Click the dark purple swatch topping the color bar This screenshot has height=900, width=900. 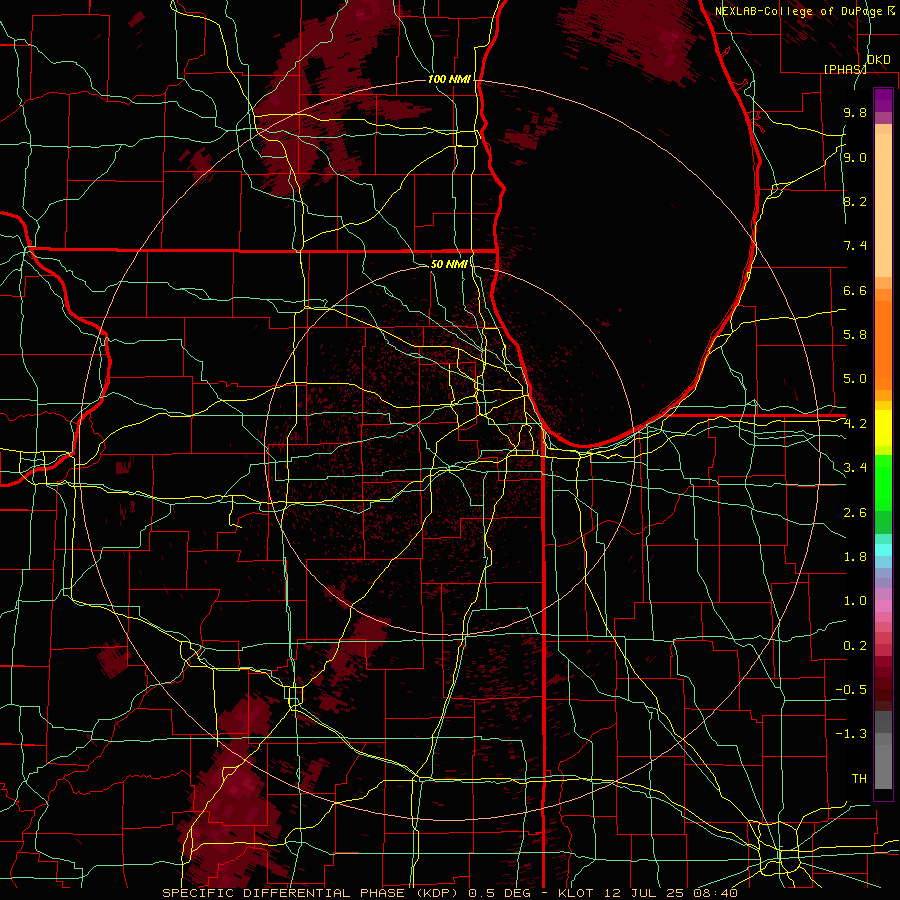(883, 100)
